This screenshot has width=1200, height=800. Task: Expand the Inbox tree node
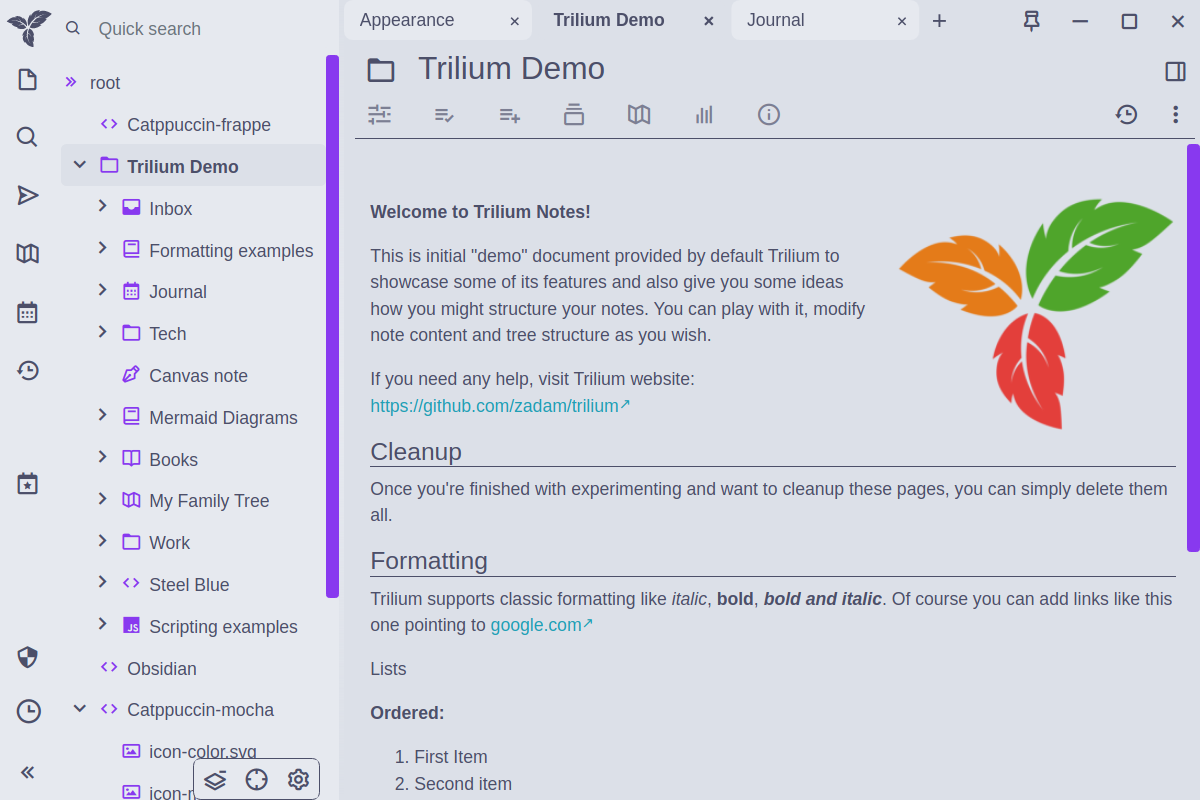point(102,206)
